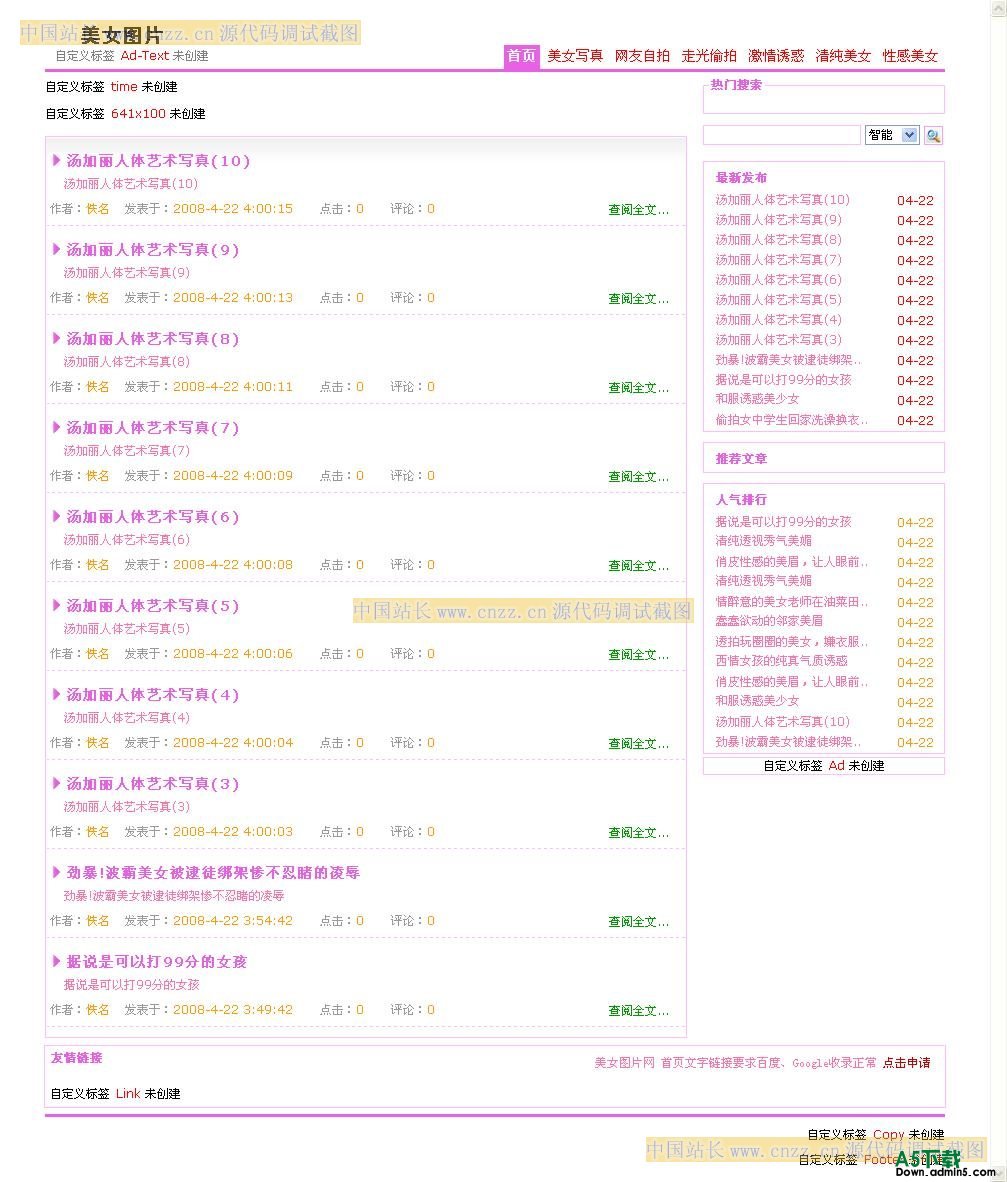The width and height of the screenshot is (1007, 1182).
Task: Click 查阅全文 for article posted 4:00:13
Action: (638, 299)
